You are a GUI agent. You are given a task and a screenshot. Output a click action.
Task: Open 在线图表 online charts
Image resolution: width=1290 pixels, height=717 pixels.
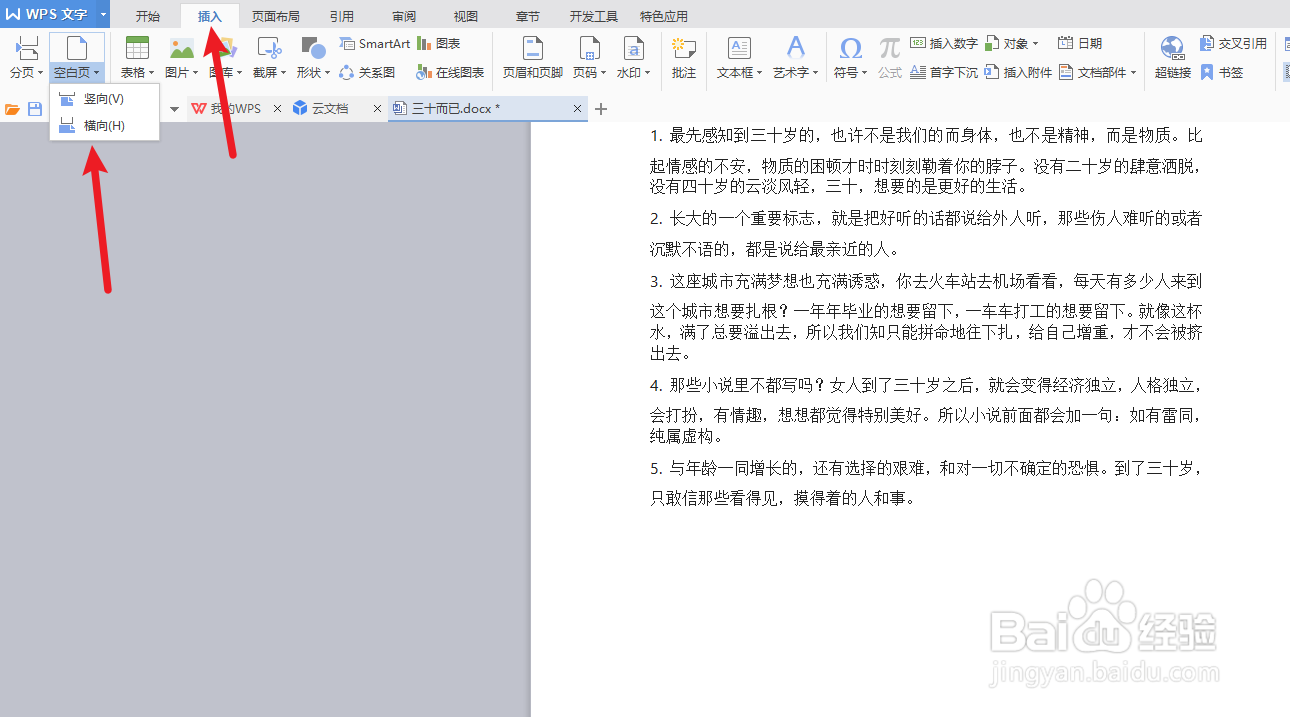coord(450,72)
